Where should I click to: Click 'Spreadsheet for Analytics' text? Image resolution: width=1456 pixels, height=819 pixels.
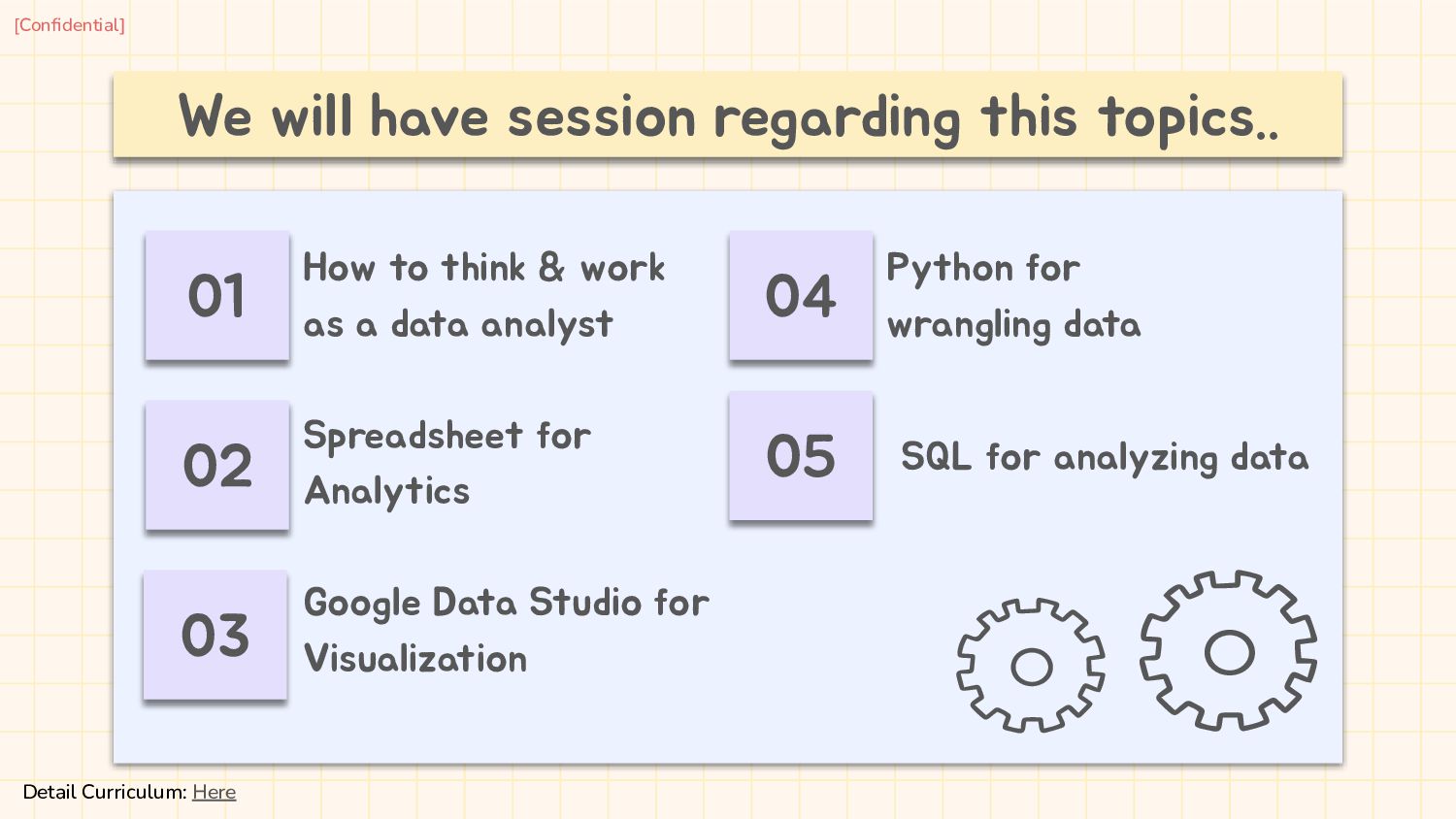(447, 463)
